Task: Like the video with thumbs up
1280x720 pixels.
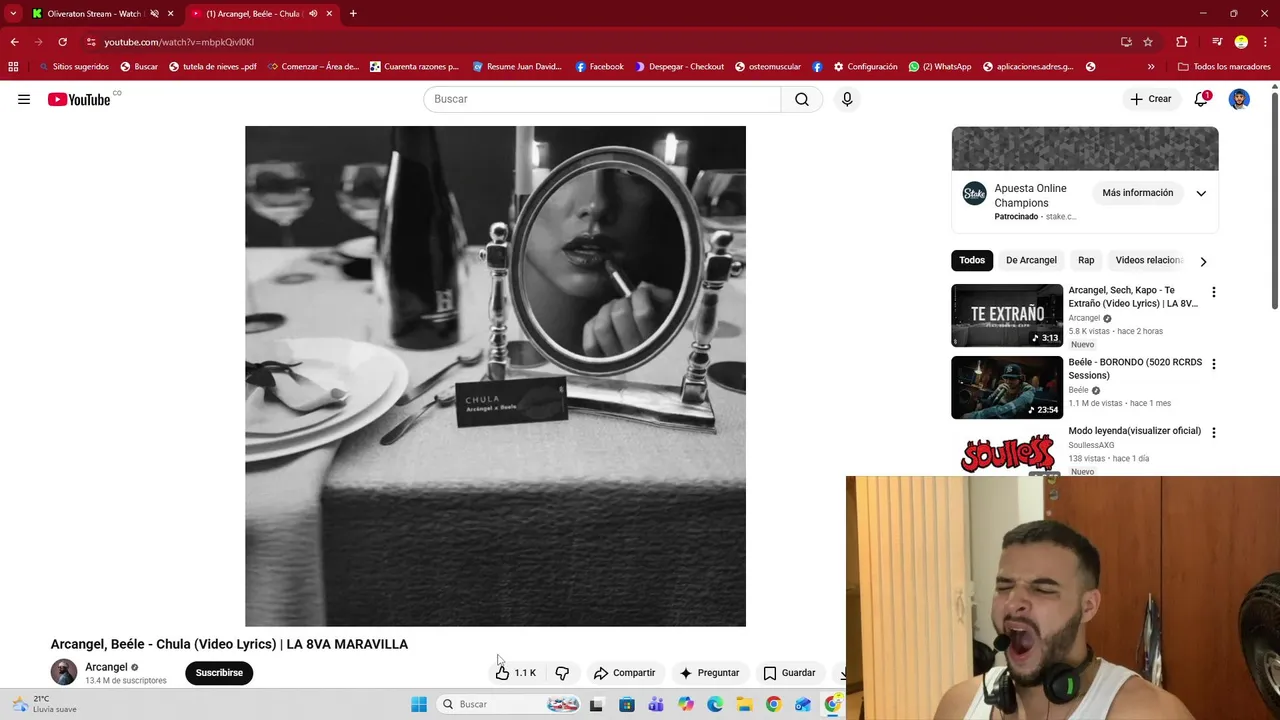Action: pos(516,673)
